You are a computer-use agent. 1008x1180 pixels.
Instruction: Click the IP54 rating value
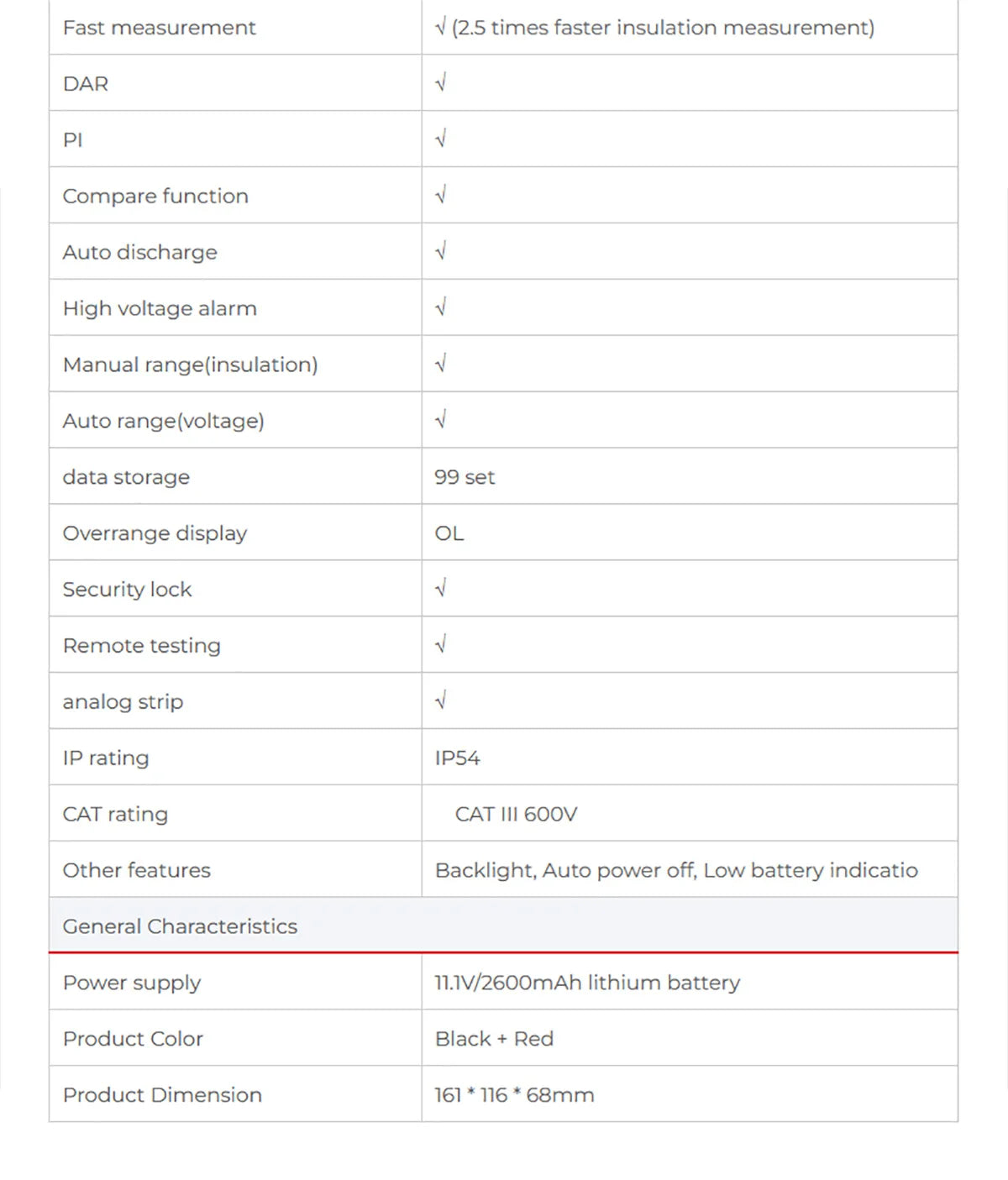pos(457,758)
